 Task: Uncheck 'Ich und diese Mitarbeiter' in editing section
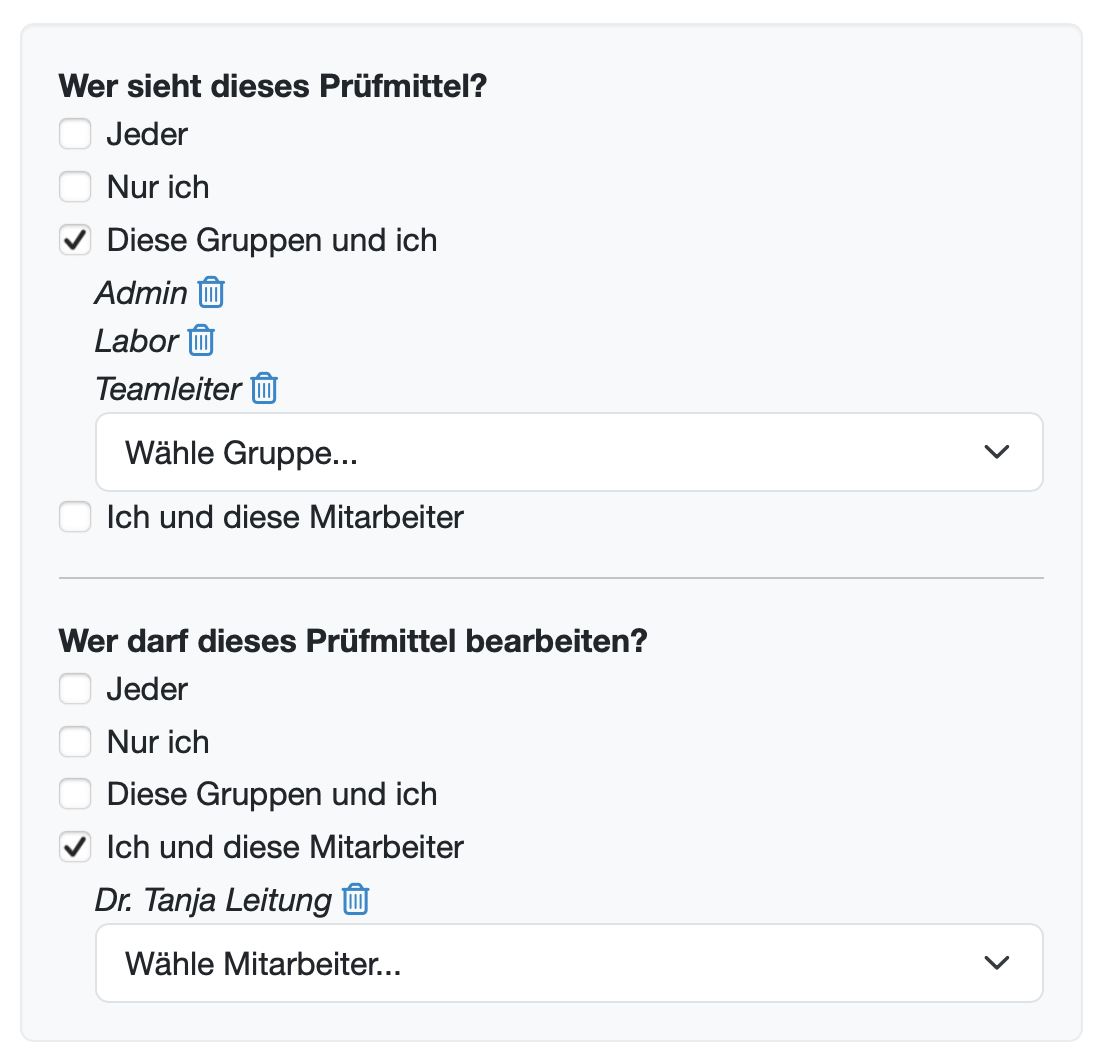click(75, 846)
